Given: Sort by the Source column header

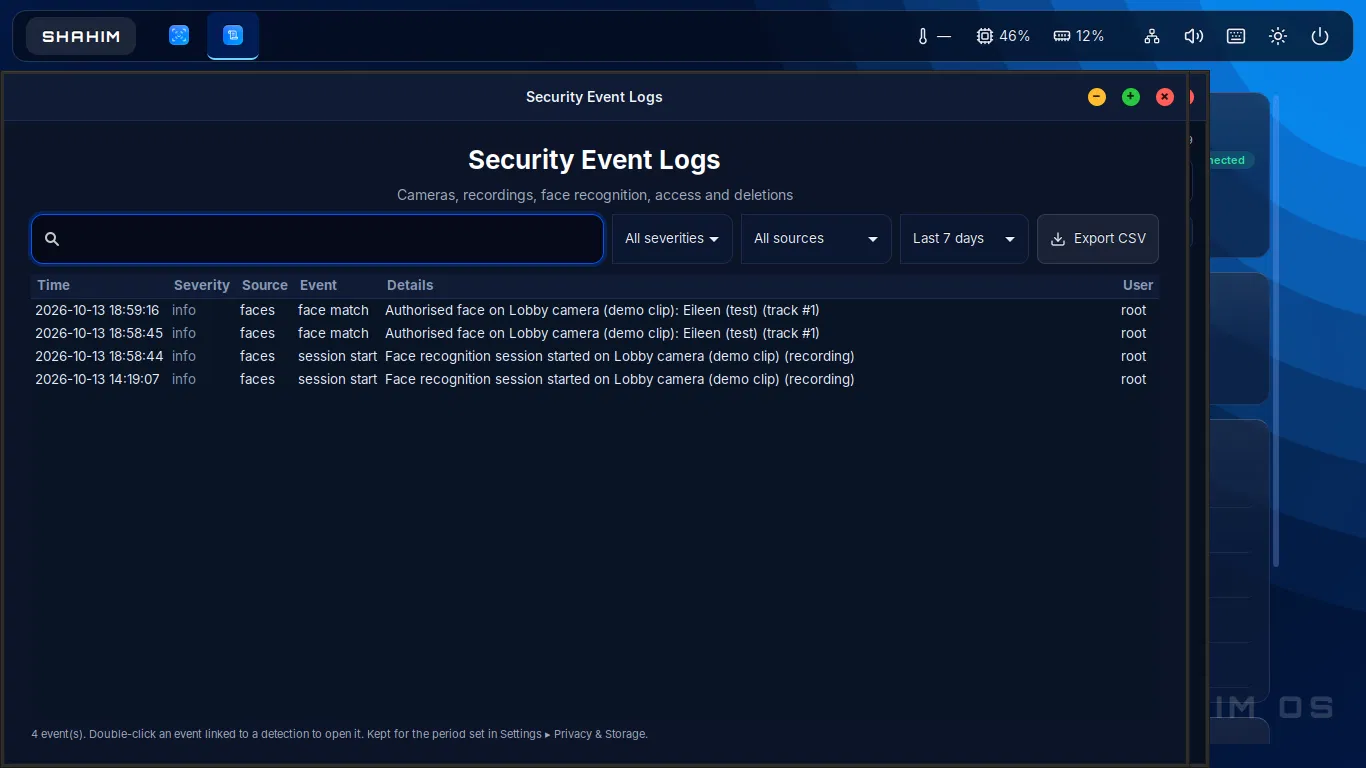Looking at the screenshot, I should point(265,285).
